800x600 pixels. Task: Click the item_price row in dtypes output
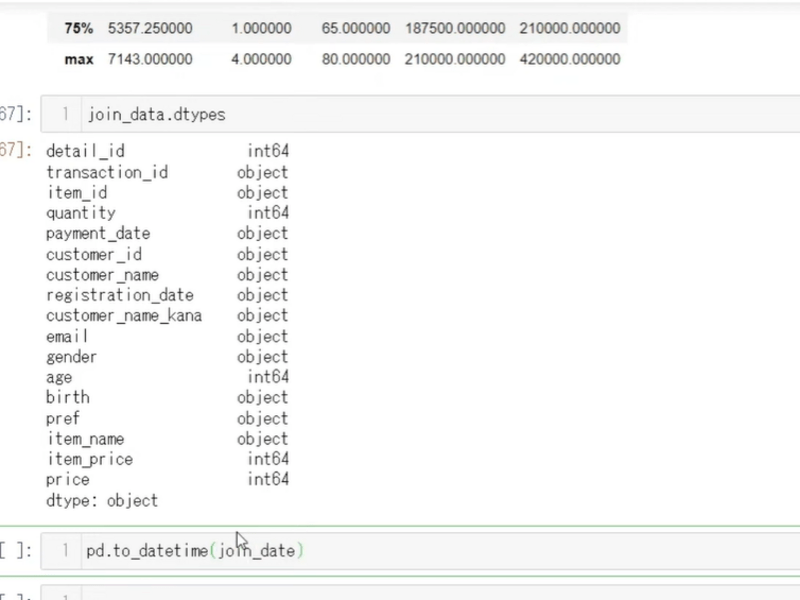coord(89,459)
